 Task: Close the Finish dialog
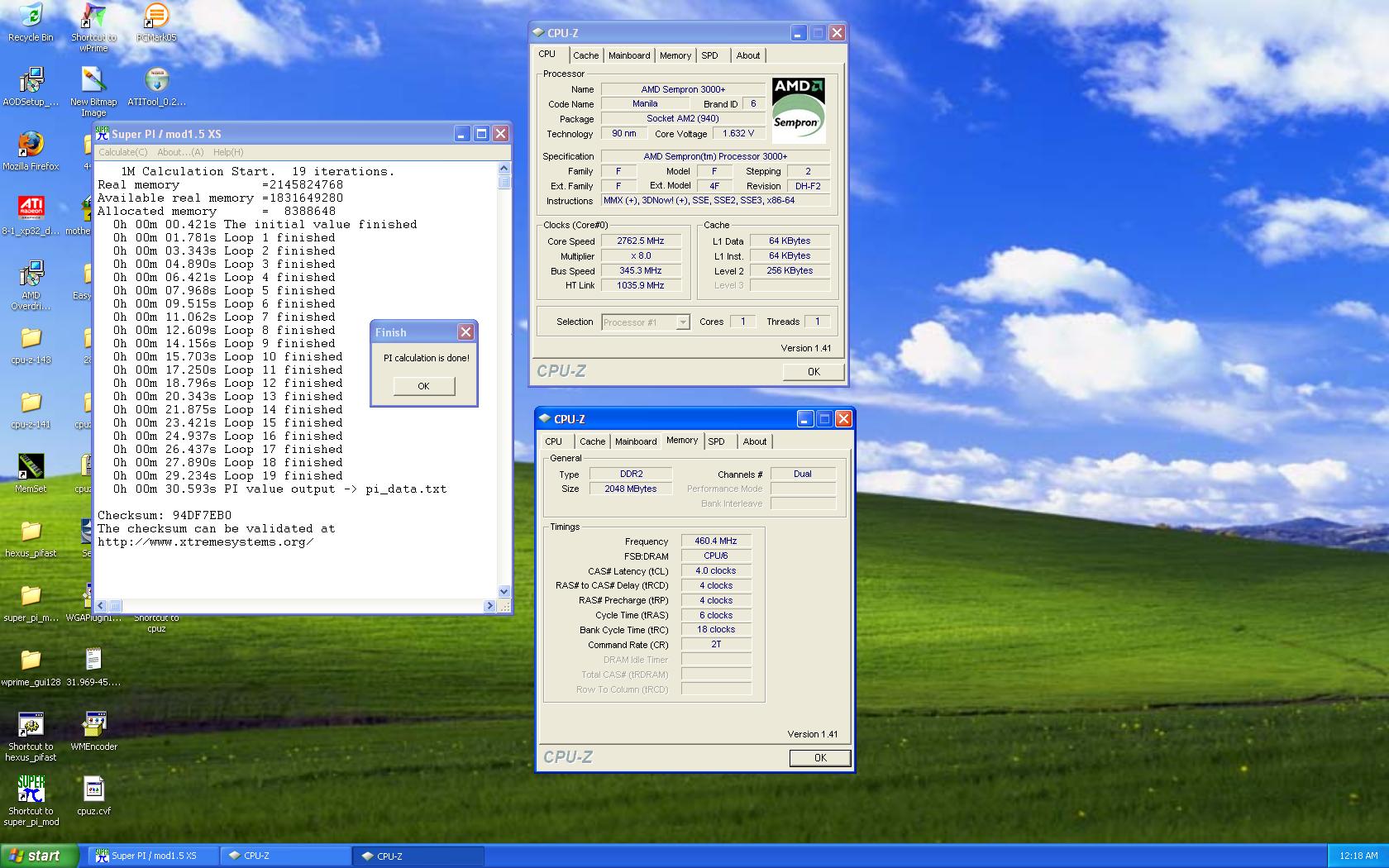click(x=466, y=332)
